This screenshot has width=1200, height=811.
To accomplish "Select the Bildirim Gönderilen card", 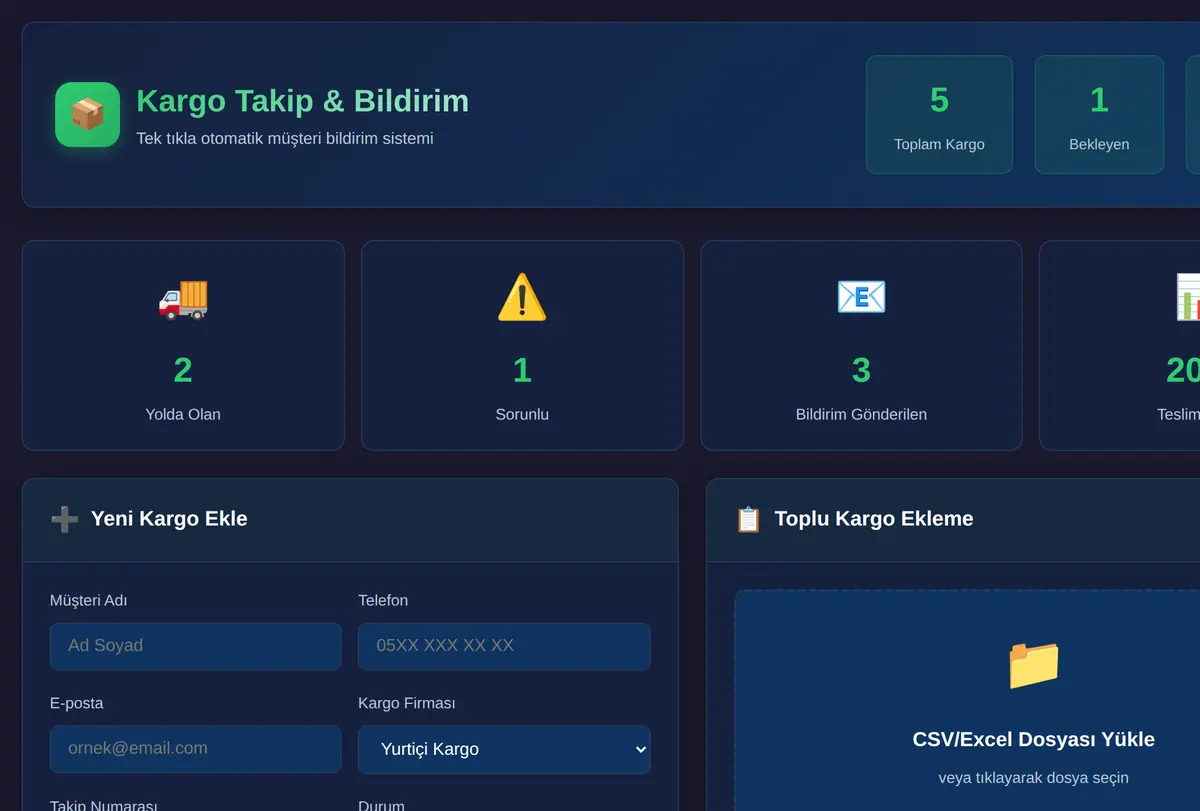I will click(861, 345).
